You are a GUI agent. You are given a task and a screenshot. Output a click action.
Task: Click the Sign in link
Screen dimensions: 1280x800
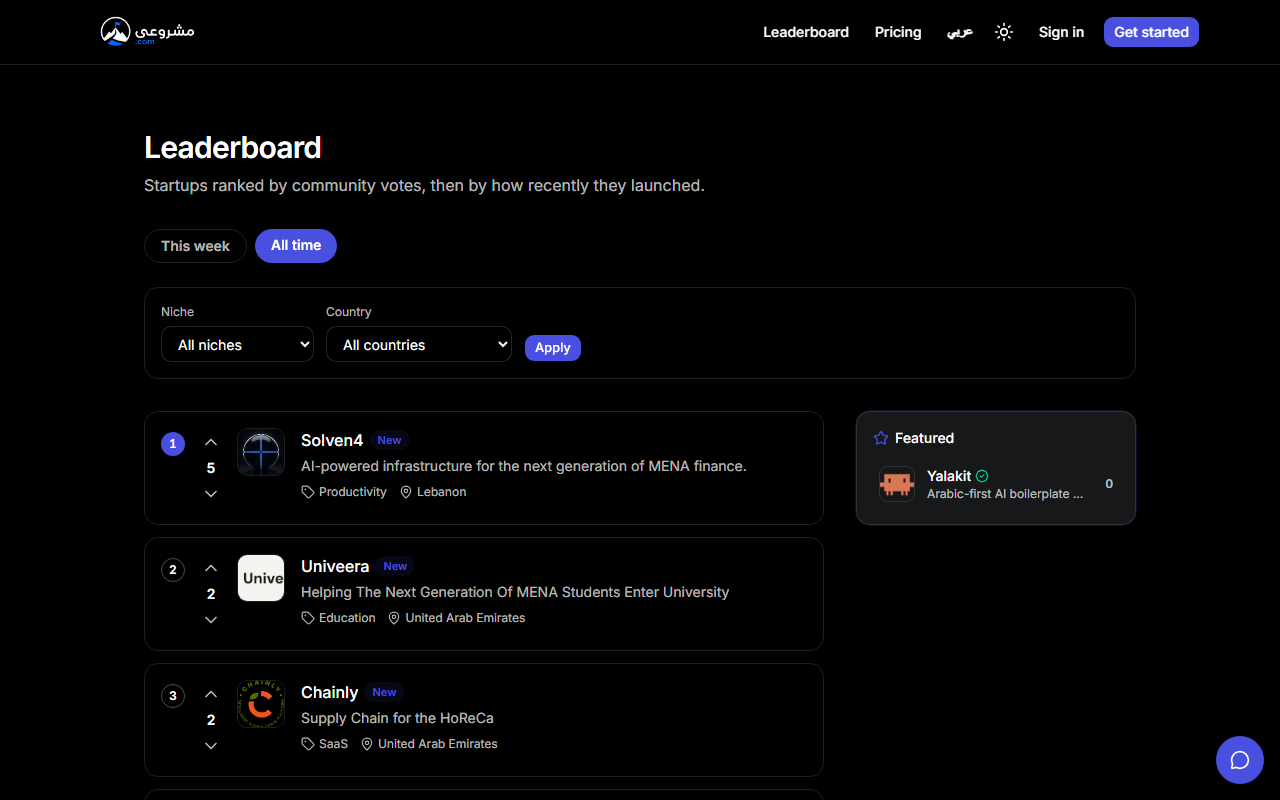[x=1061, y=32]
